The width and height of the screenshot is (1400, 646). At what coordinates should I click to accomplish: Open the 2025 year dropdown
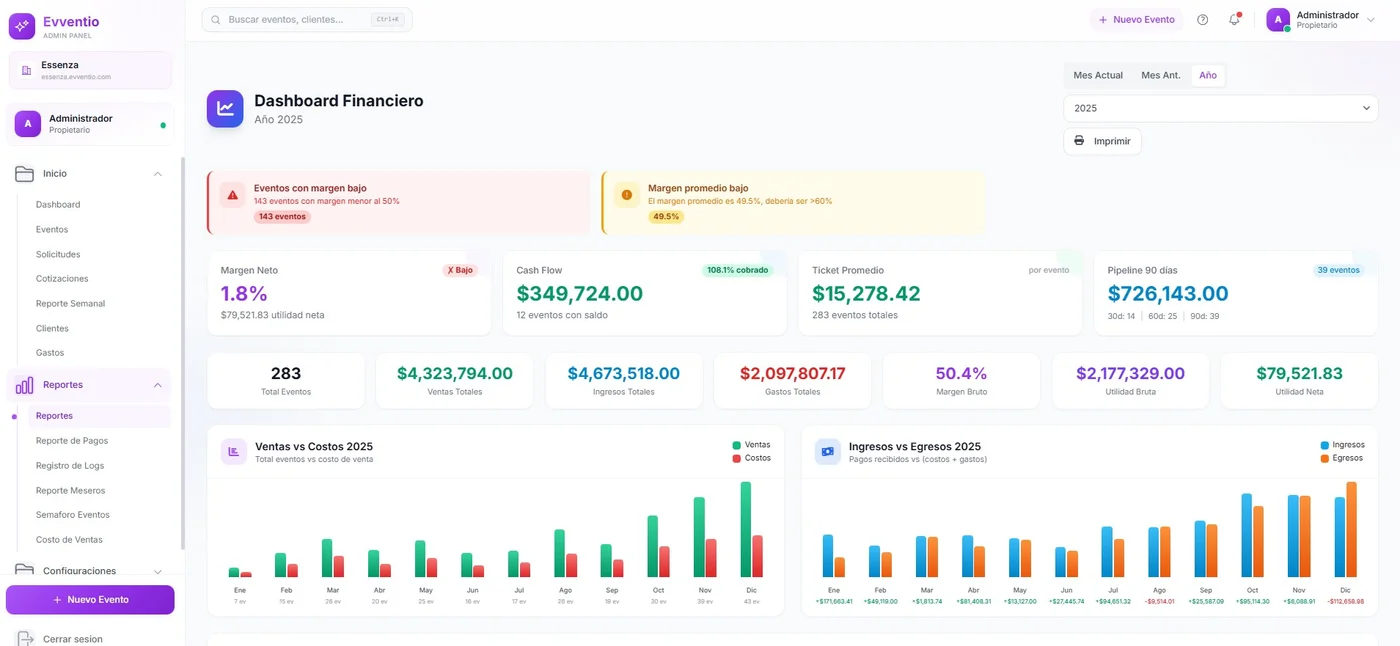pos(1220,108)
